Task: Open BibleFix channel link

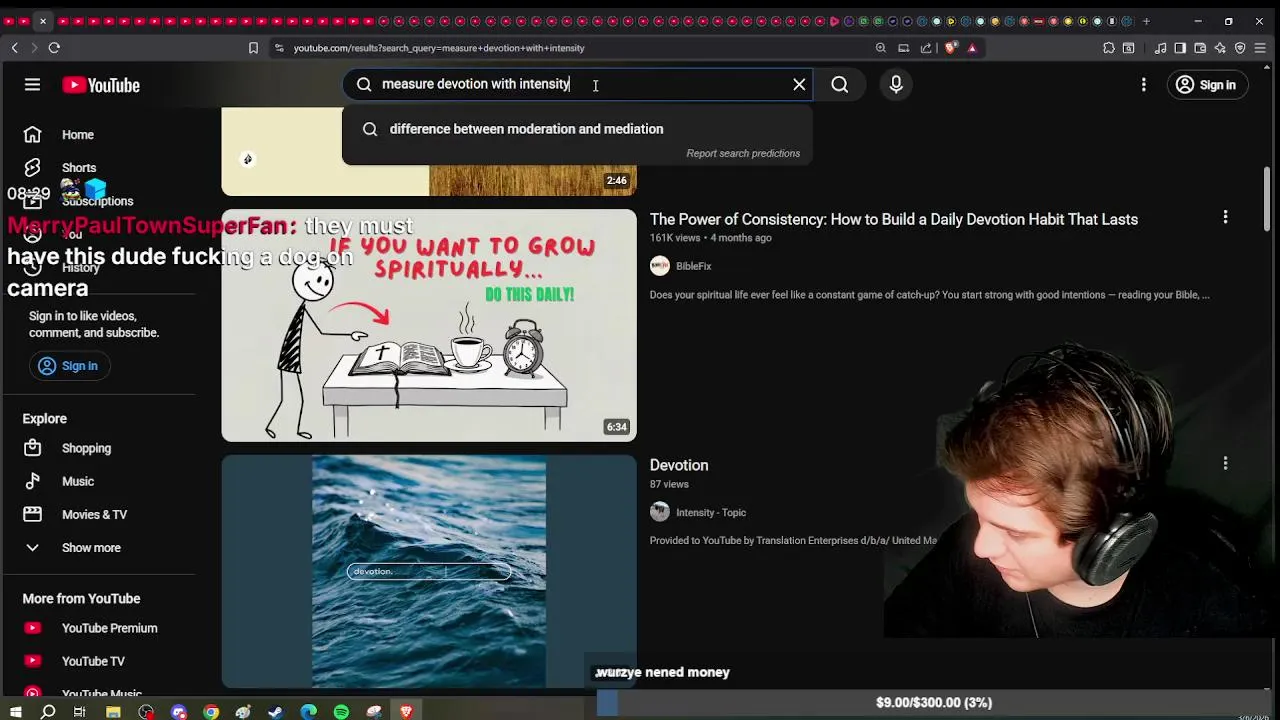Action: coord(693,266)
